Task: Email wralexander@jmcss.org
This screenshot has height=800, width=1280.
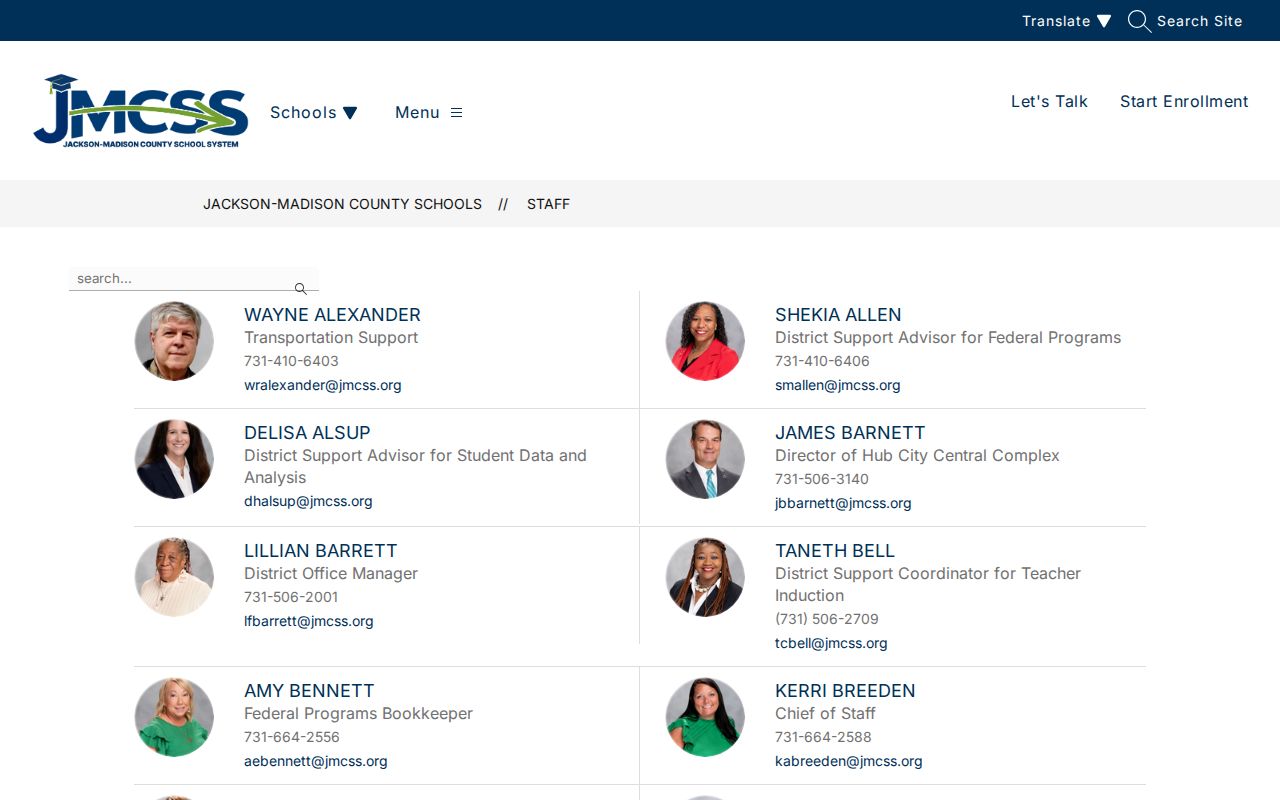Action: point(323,385)
